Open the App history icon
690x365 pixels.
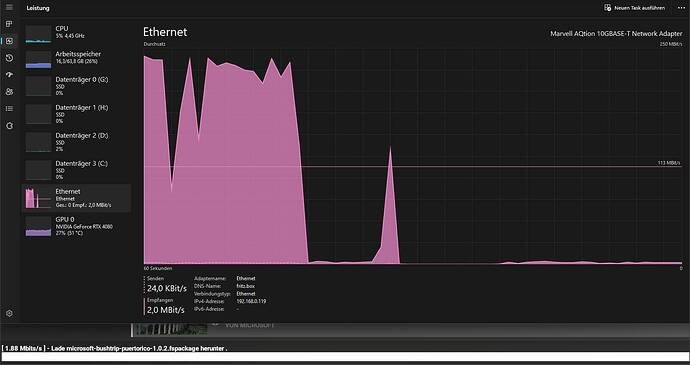click(9, 58)
